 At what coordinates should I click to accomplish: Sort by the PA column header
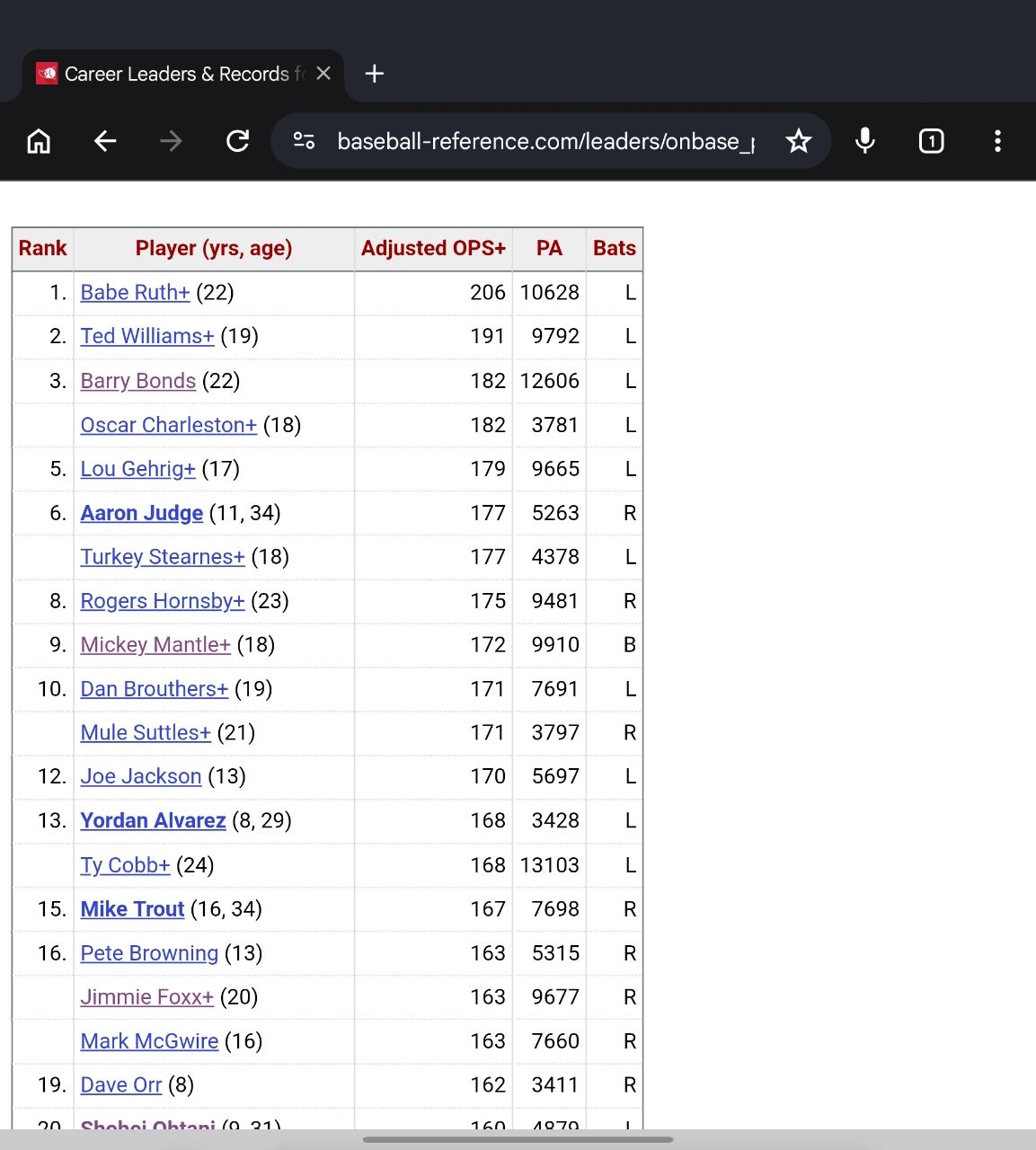[549, 249]
